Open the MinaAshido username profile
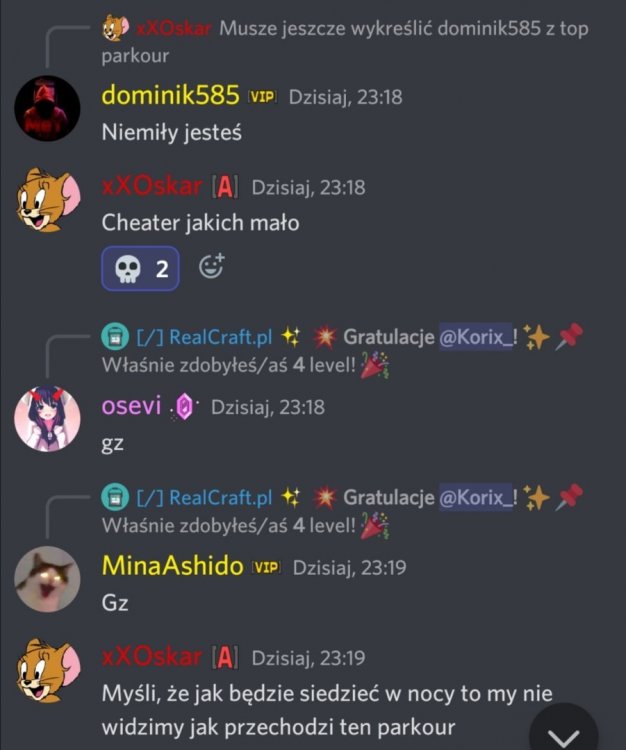626x750 pixels. (173, 566)
